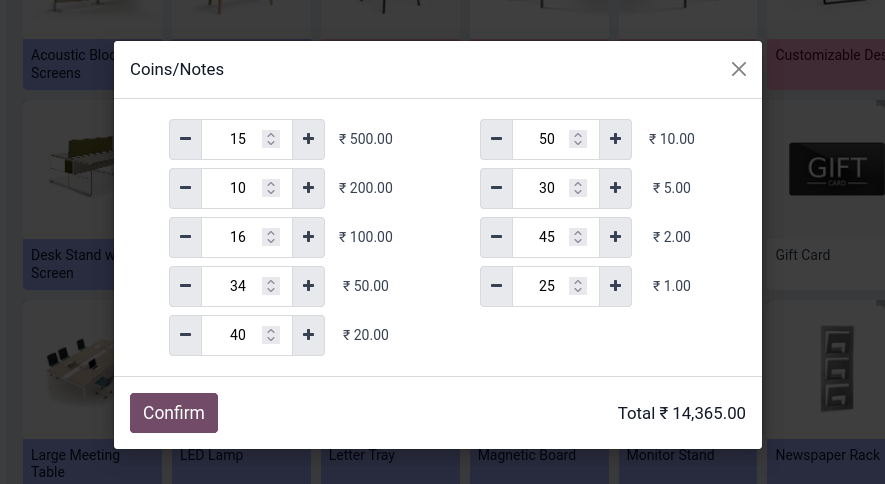This screenshot has width=885, height=484.
Task: Click minus icon for ₹ 500.00 notes
Action: [185, 139]
